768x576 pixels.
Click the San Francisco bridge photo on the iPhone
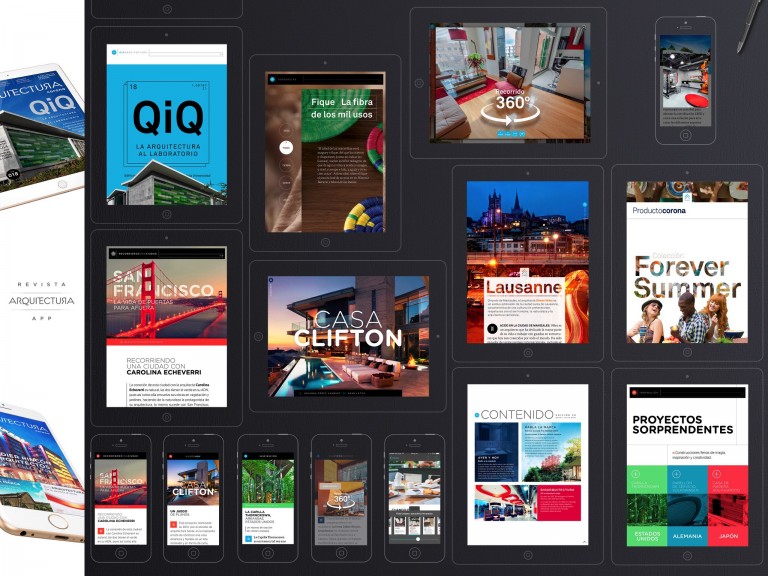120,483
